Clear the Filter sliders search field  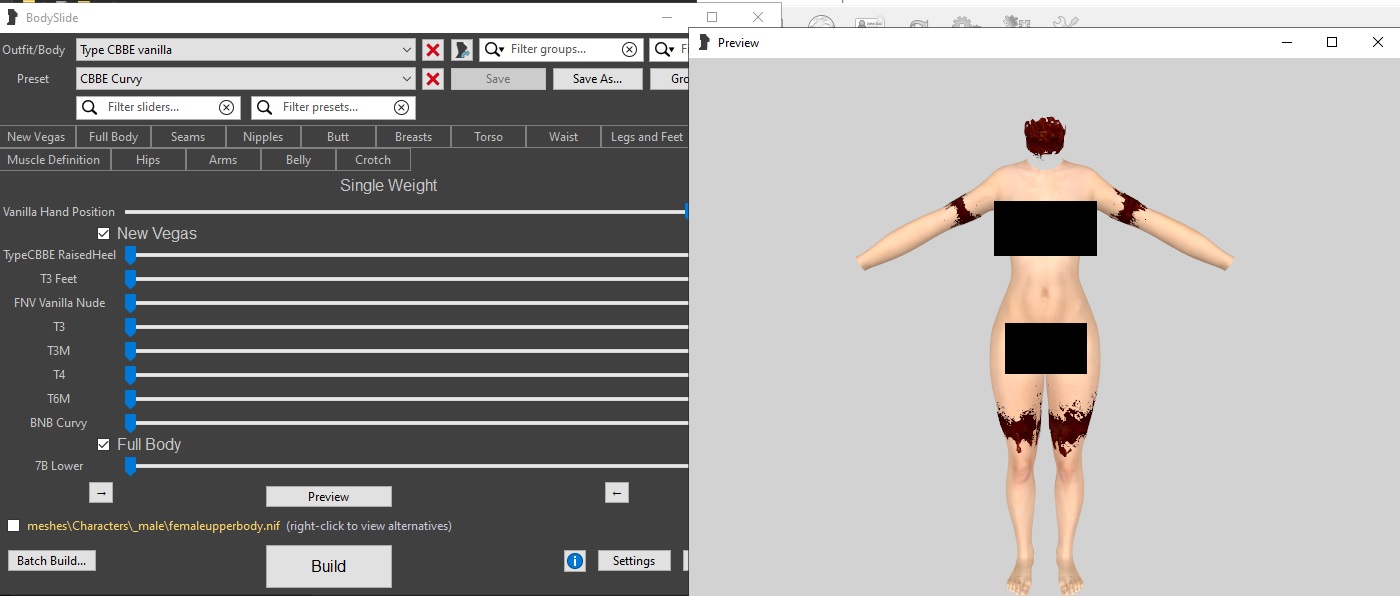[226, 107]
